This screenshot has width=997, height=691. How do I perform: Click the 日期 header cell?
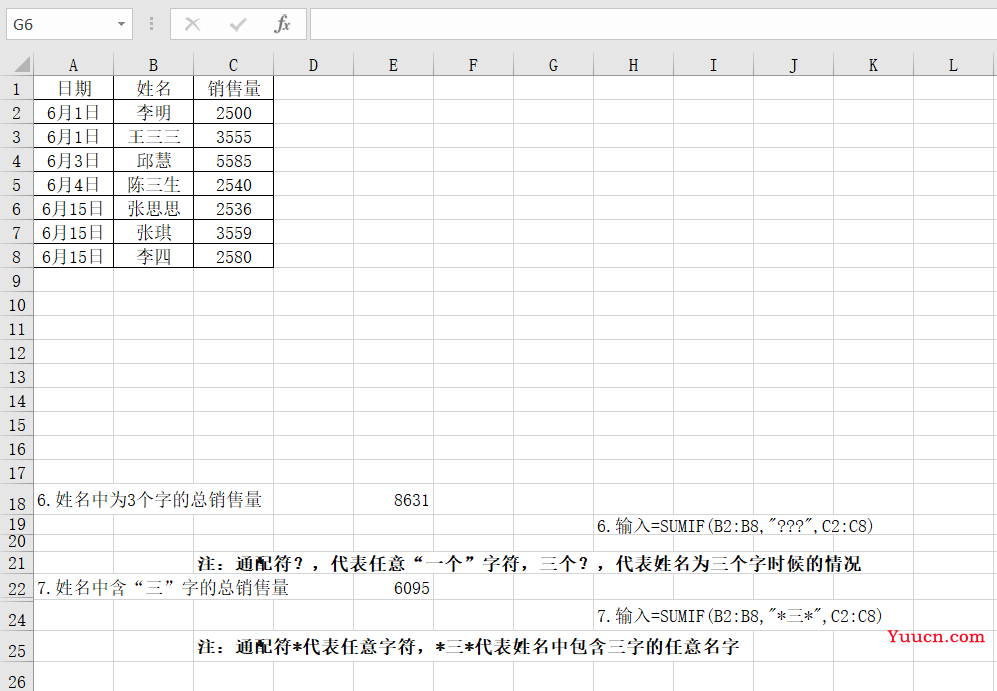[74, 88]
